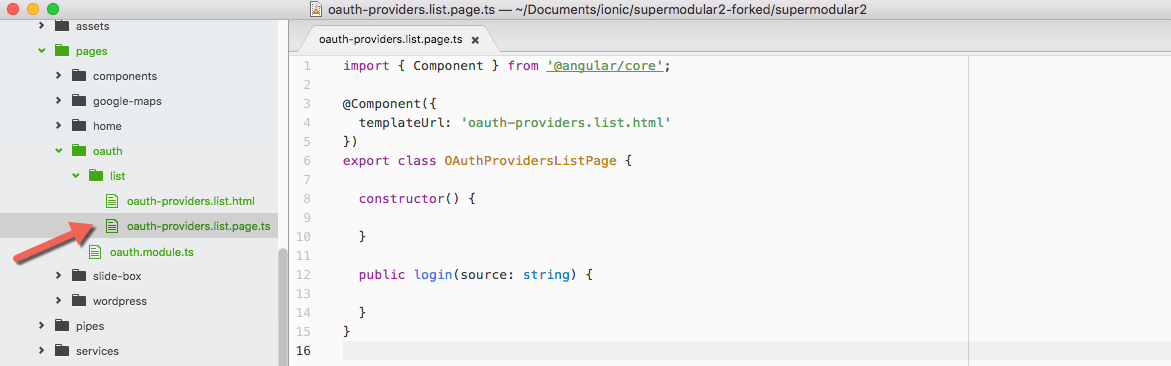Click the slide-box folder icon

pyautogui.click(x=79, y=276)
